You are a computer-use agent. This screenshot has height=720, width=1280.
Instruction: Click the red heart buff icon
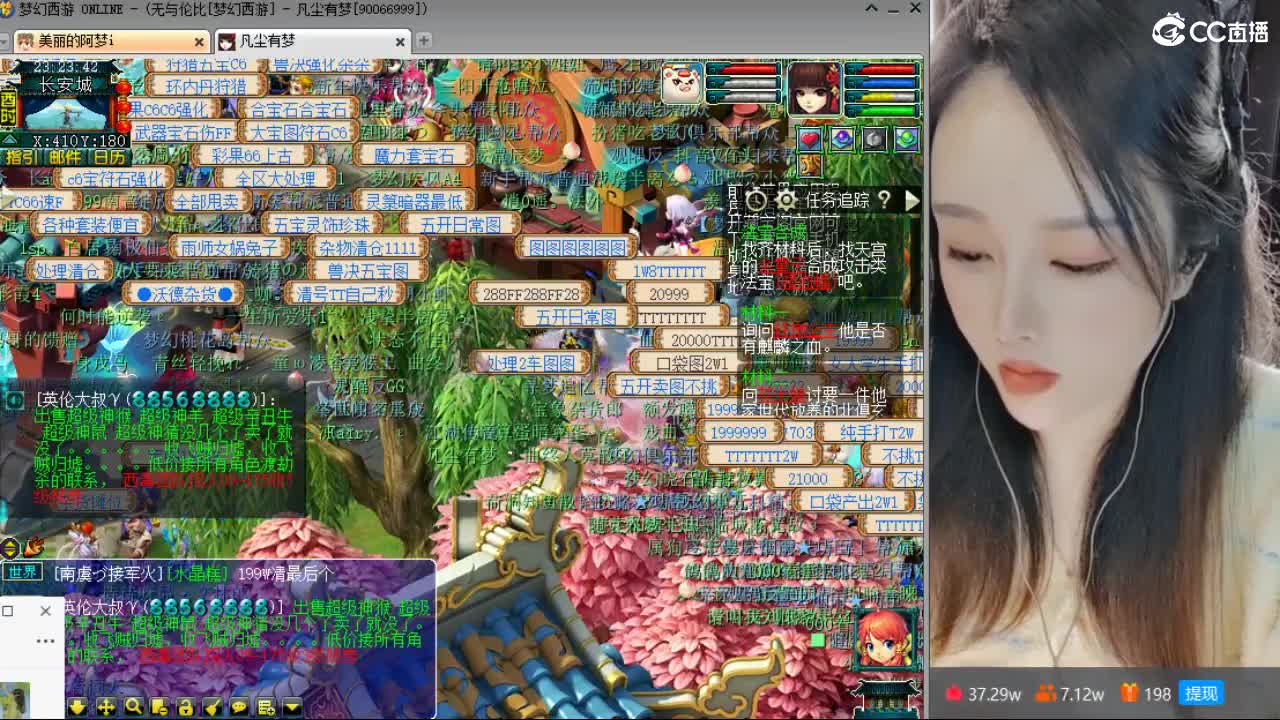click(810, 139)
